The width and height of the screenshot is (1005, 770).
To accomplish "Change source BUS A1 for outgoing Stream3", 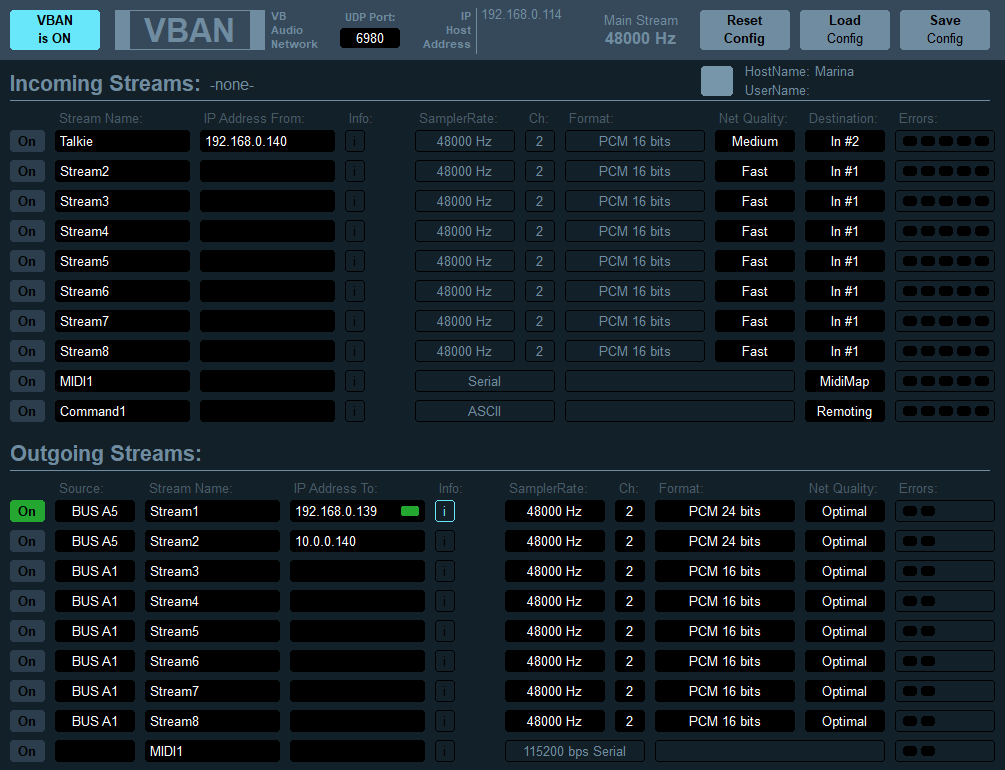I will pos(95,571).
